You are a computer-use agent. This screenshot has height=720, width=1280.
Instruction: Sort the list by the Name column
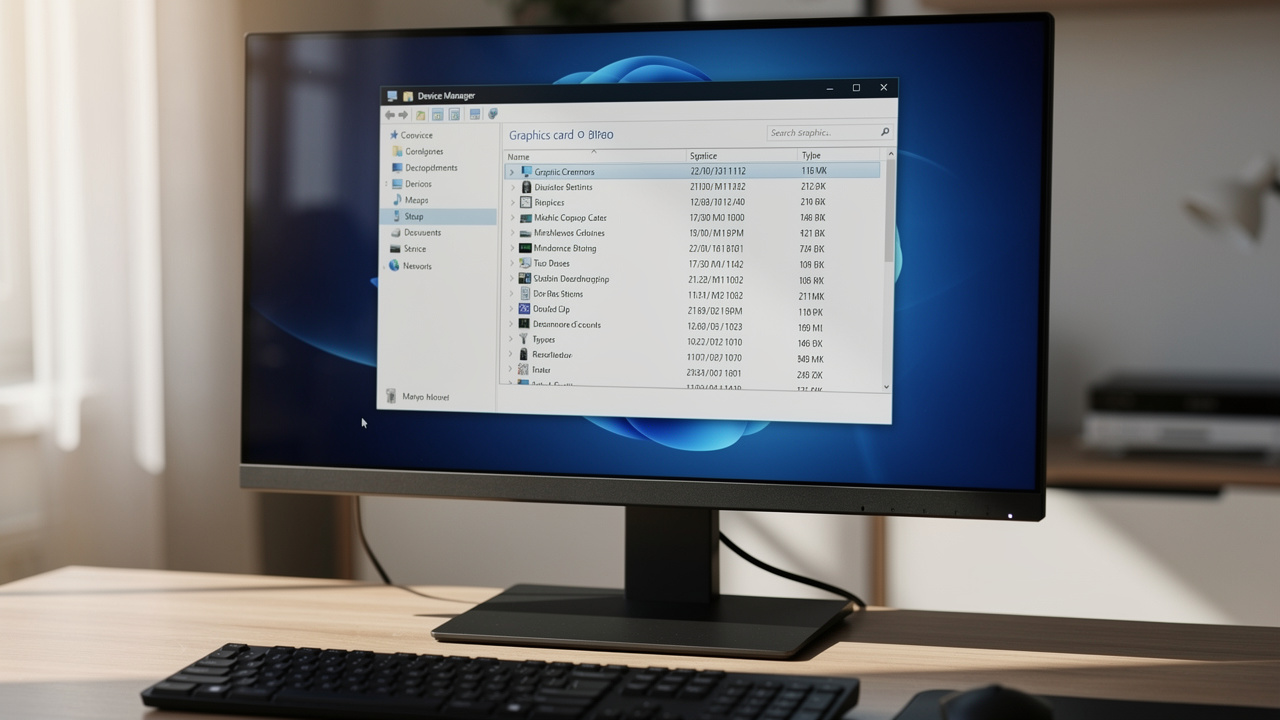coord(517,156)
